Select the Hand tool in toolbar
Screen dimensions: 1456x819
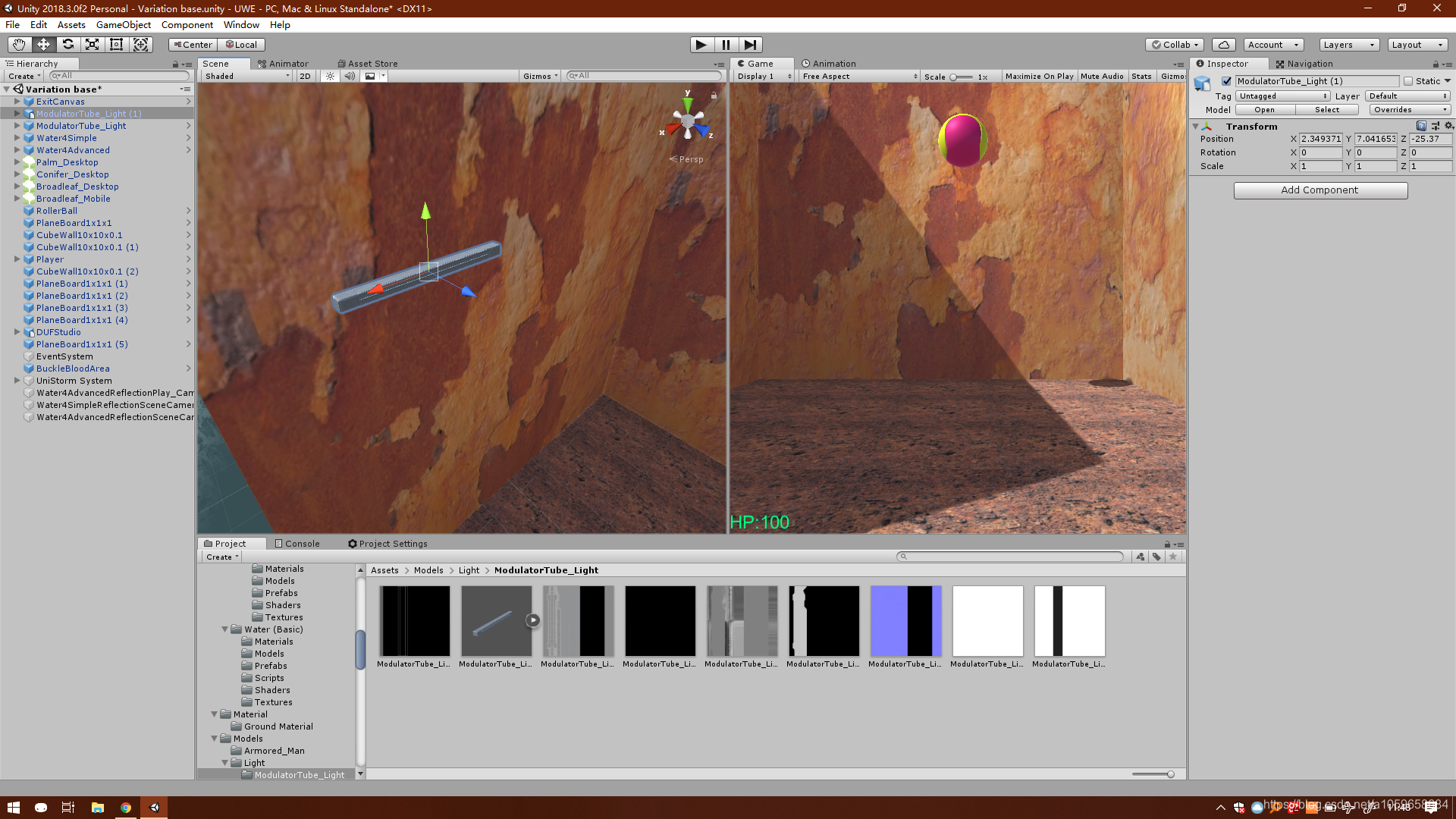coord(19,45)
